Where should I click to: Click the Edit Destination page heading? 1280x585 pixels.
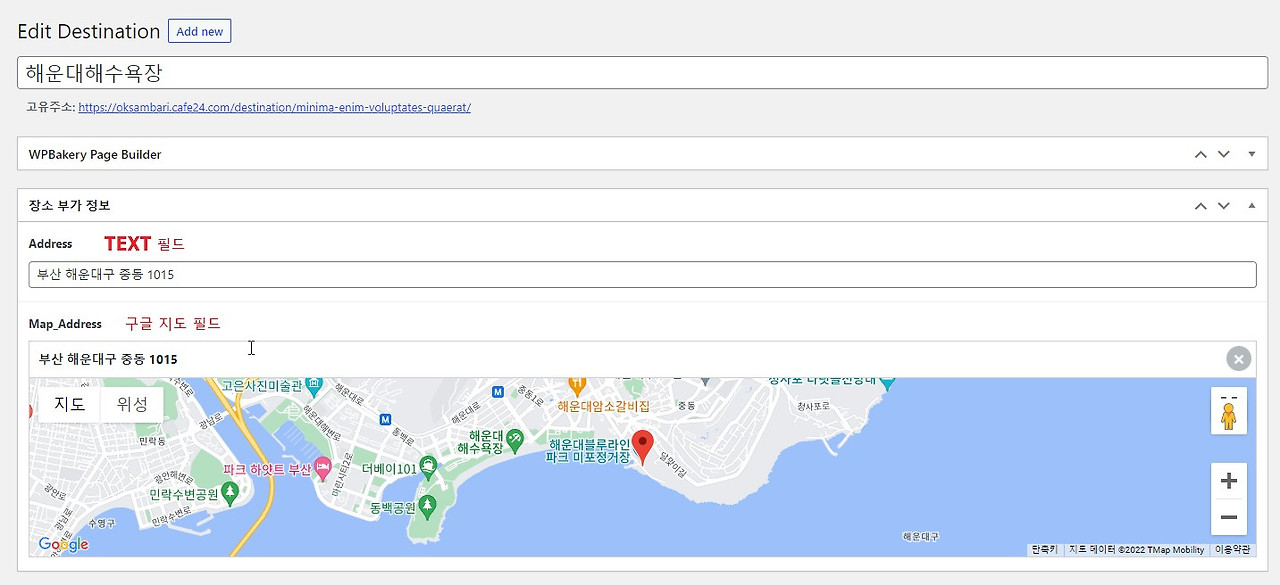tap(88, 32)
